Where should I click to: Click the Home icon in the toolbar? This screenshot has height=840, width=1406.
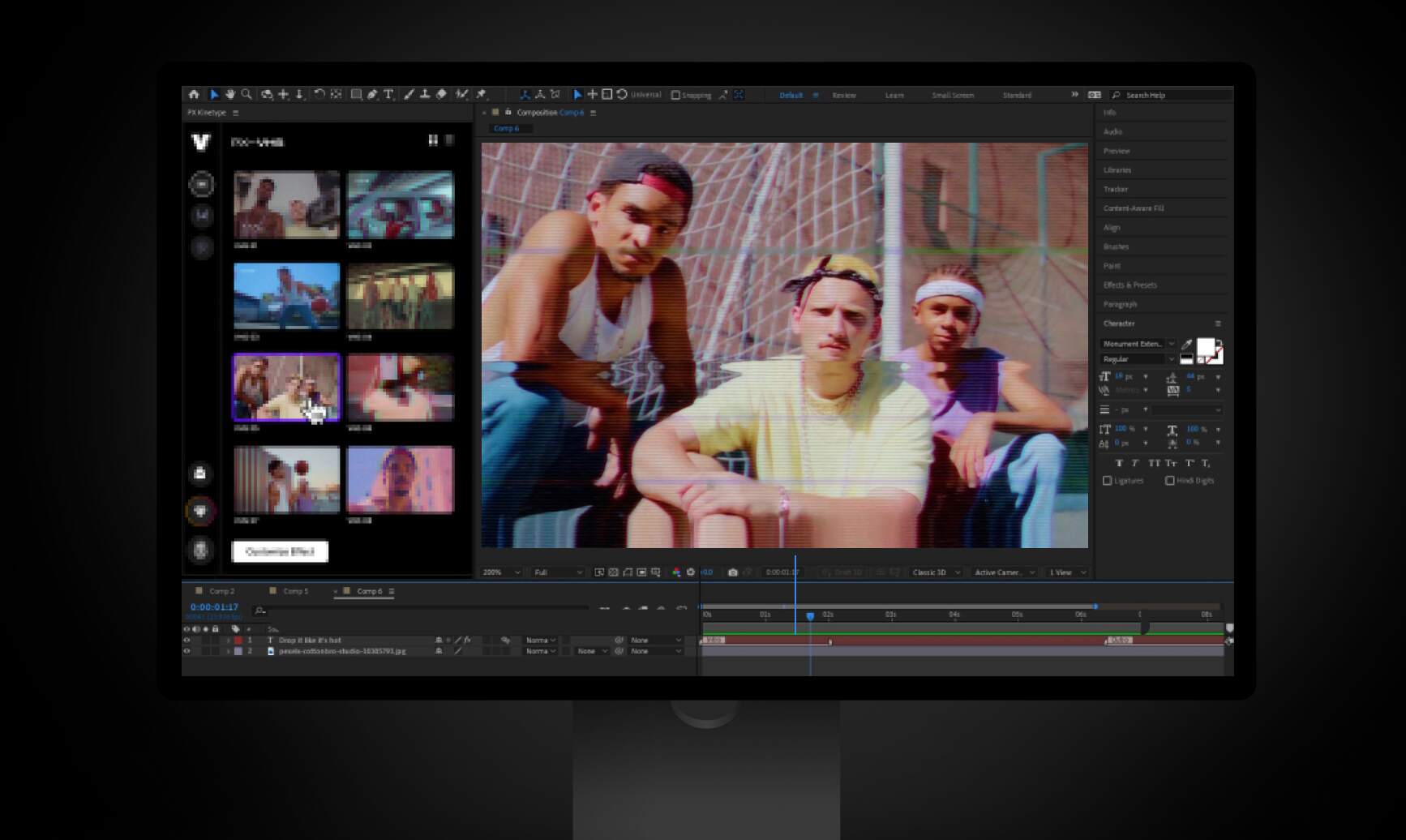tap(194, 95)
